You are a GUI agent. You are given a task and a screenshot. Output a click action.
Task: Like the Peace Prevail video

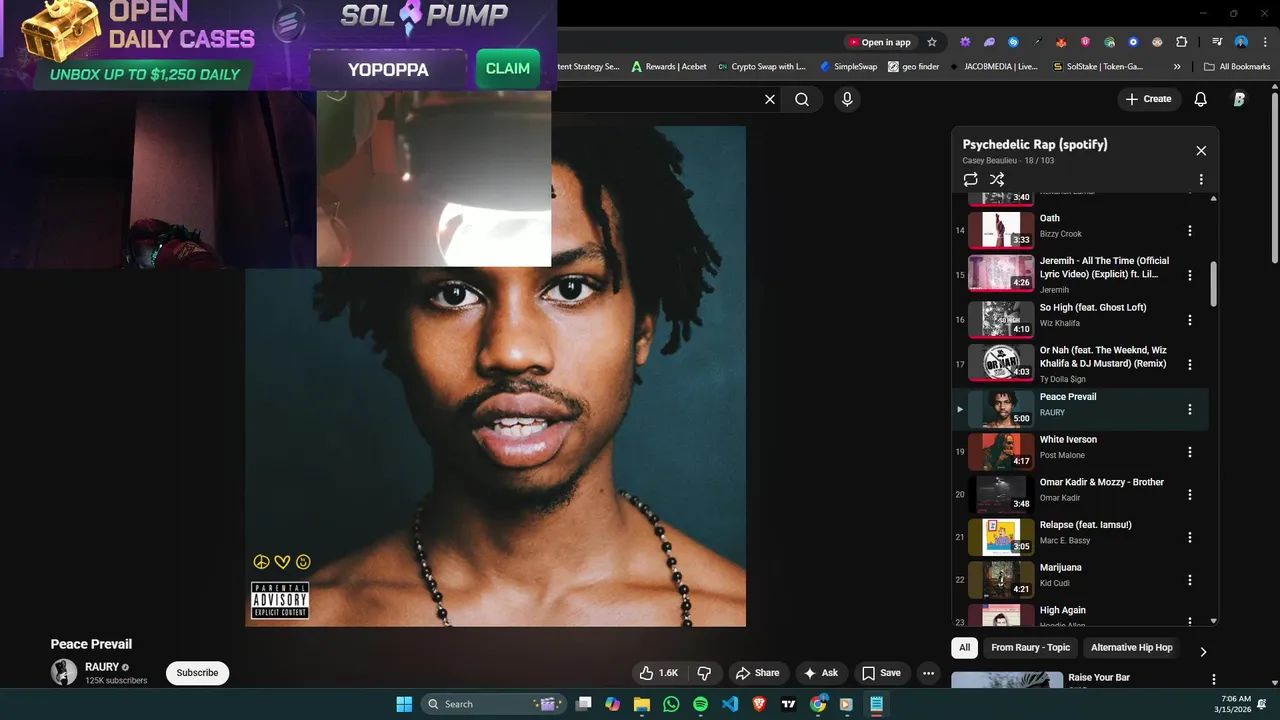[659, 673]
